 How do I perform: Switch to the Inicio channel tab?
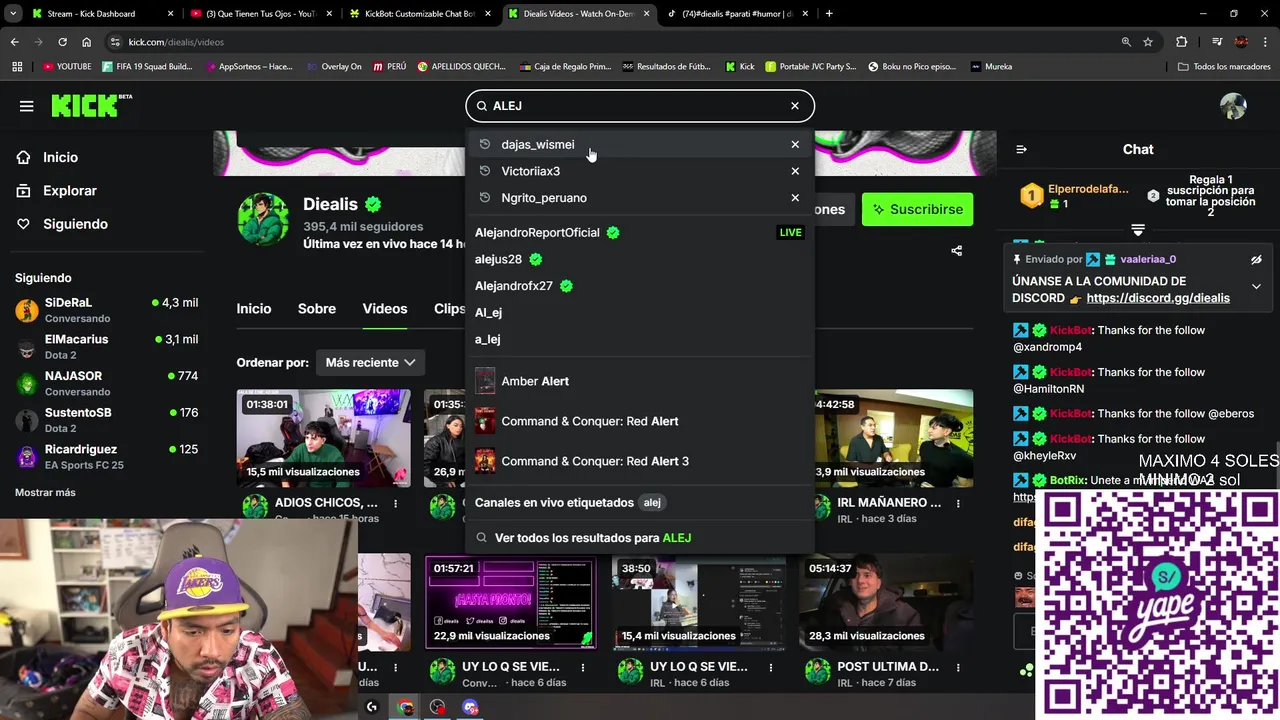coord(254,309)
